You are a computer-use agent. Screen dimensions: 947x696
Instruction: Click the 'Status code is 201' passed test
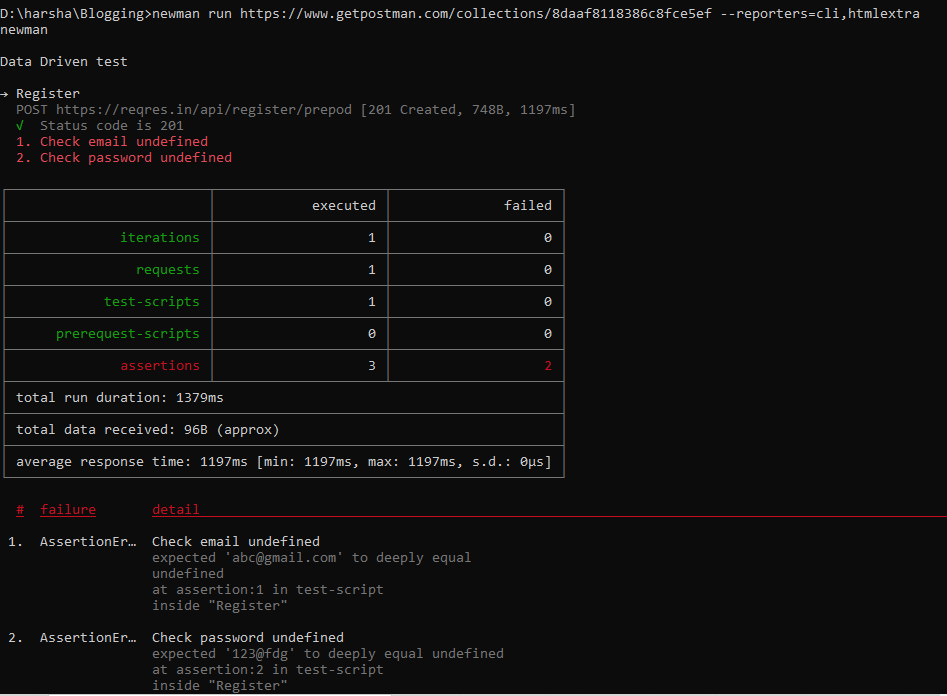point(112,126)
